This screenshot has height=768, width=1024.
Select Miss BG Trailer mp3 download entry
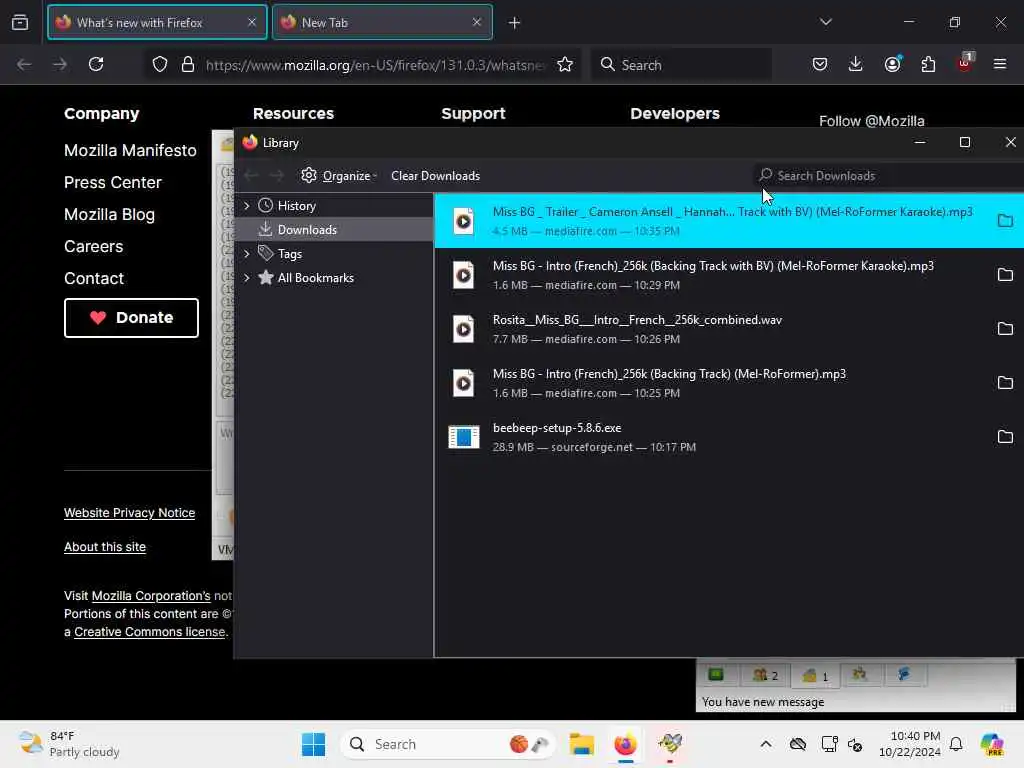tap(729, 221)
